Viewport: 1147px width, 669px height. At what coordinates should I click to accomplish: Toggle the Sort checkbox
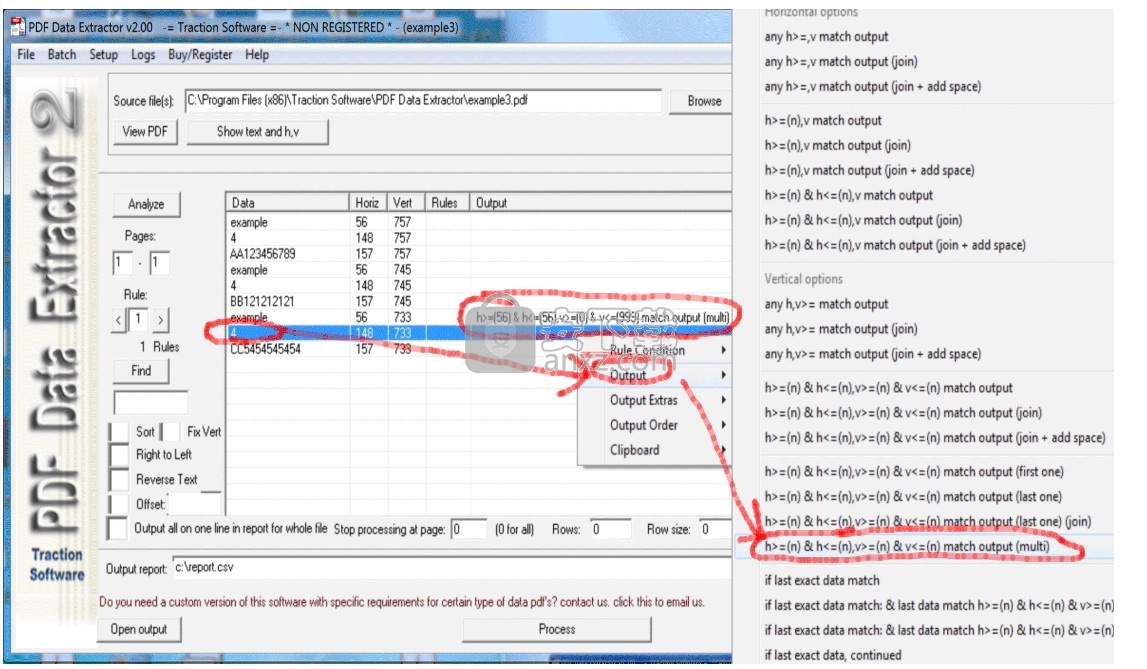point(119,432)
